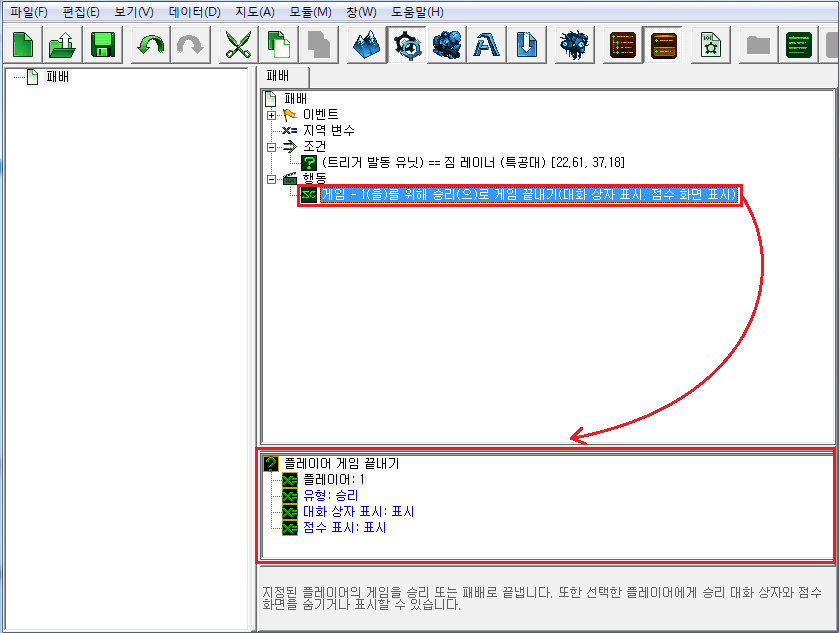
Task: Click the first brown list panel icon
Action: (622, 44)
